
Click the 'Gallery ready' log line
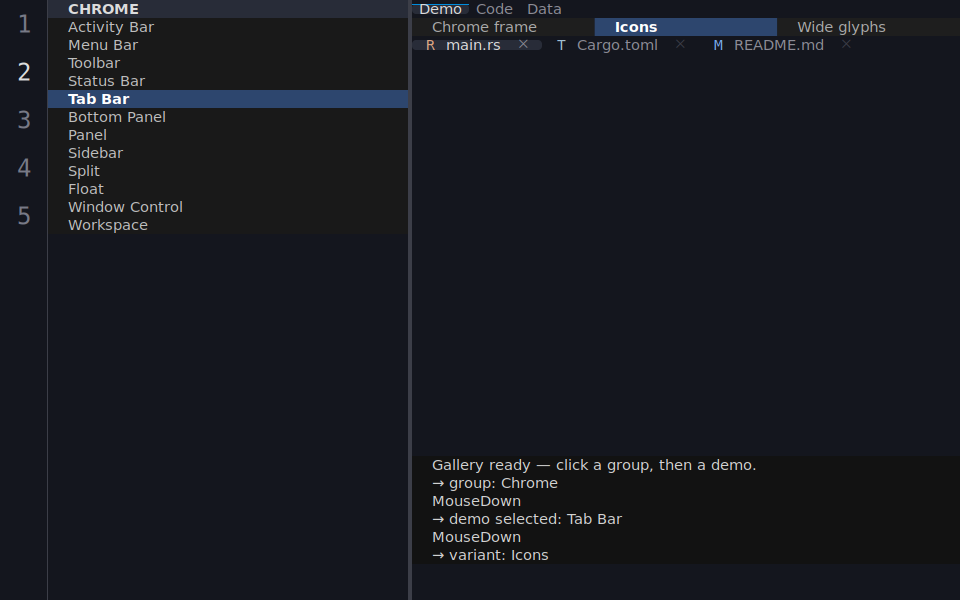pos(686,465)
